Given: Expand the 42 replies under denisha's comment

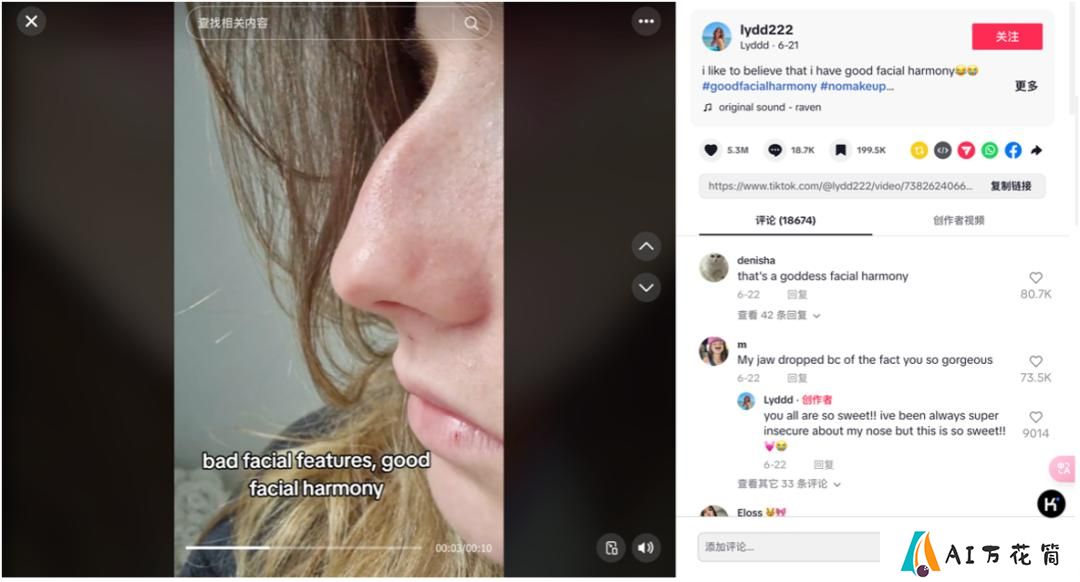Looking at the screenshot, I should point(778,315).
